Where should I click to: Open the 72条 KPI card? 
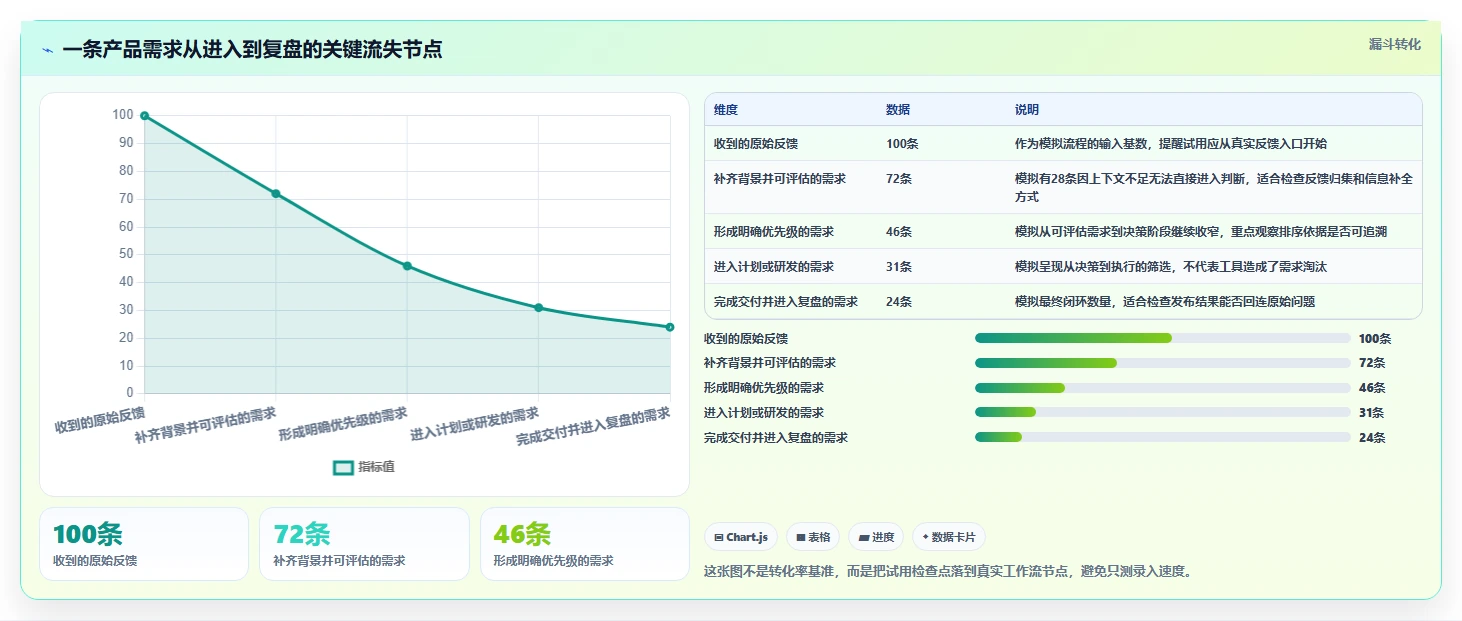coord(364,544)
